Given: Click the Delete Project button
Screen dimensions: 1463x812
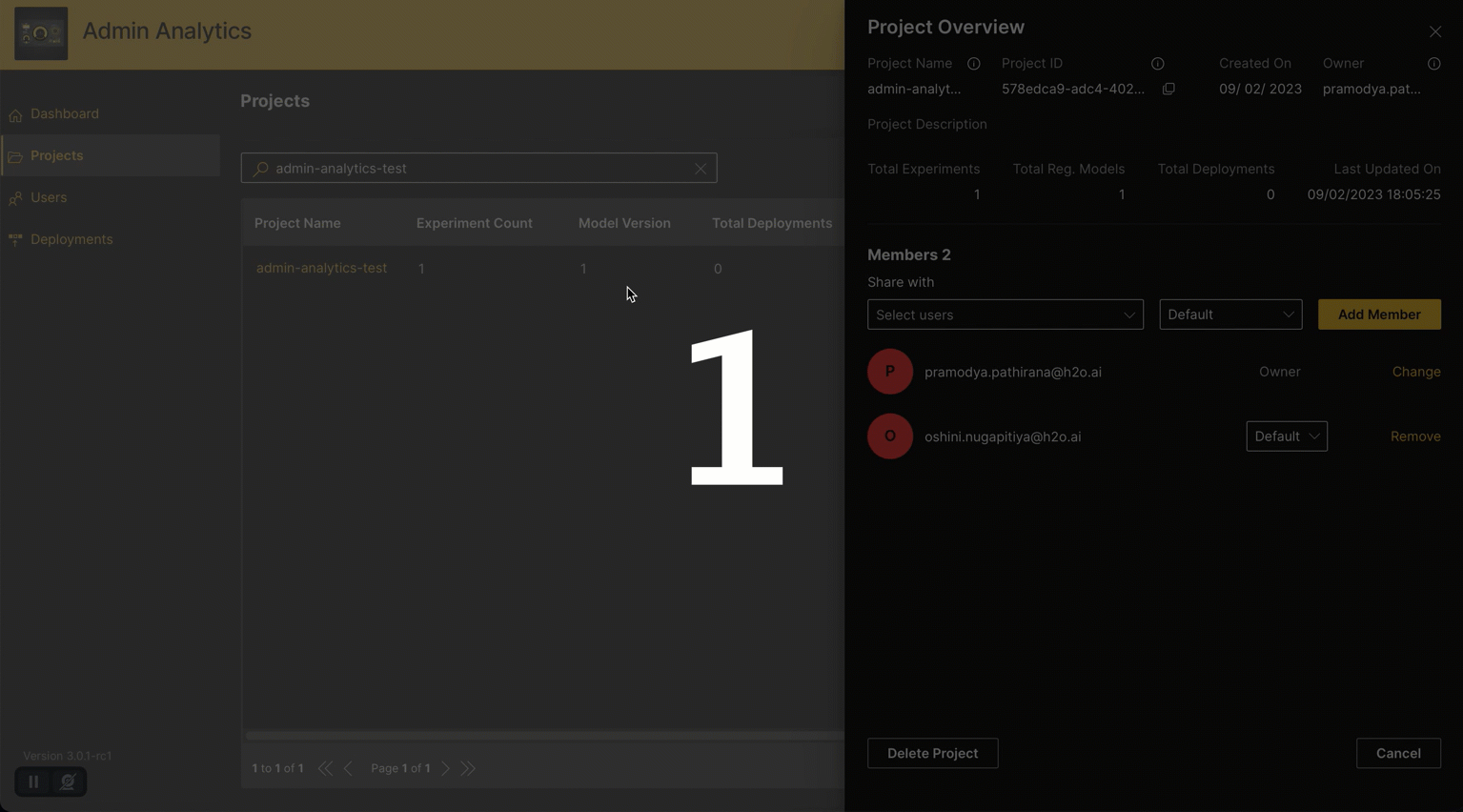Looking at the screenshot, I should (932, 753).
